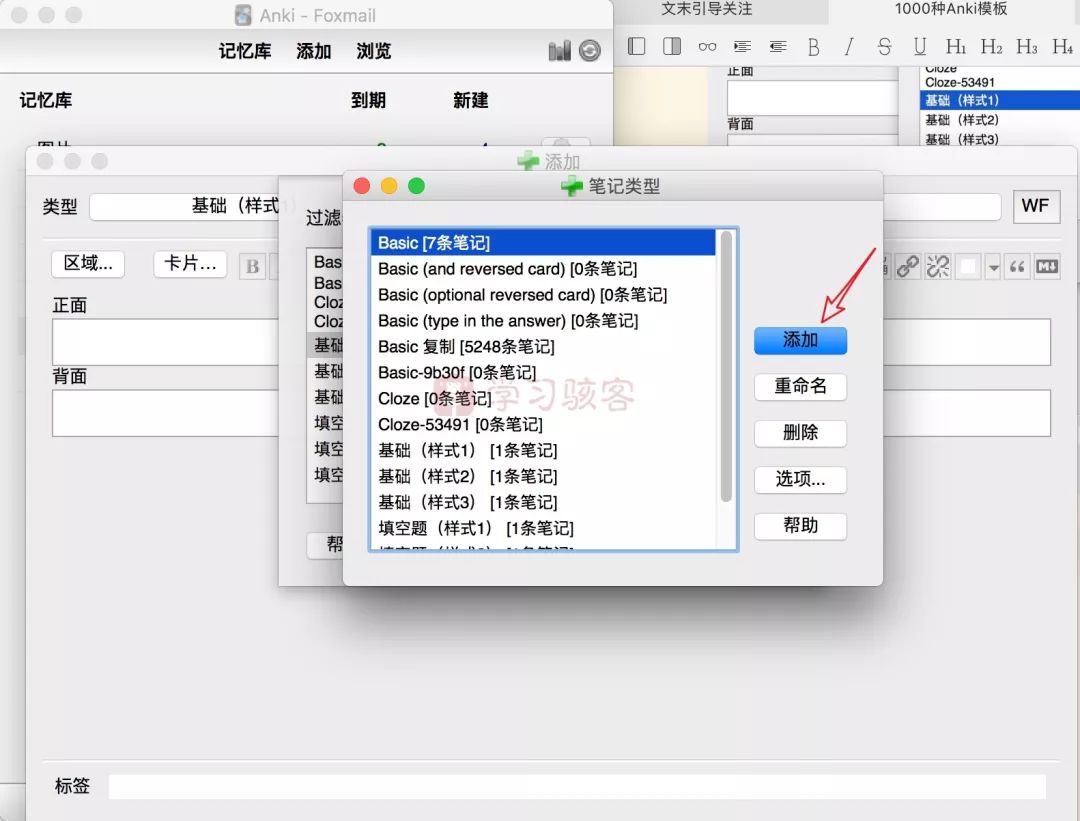Open 记忆库 decks in Anki toolbar
Viewport: 1080px width, 821px height.
(x=245, y=51)
